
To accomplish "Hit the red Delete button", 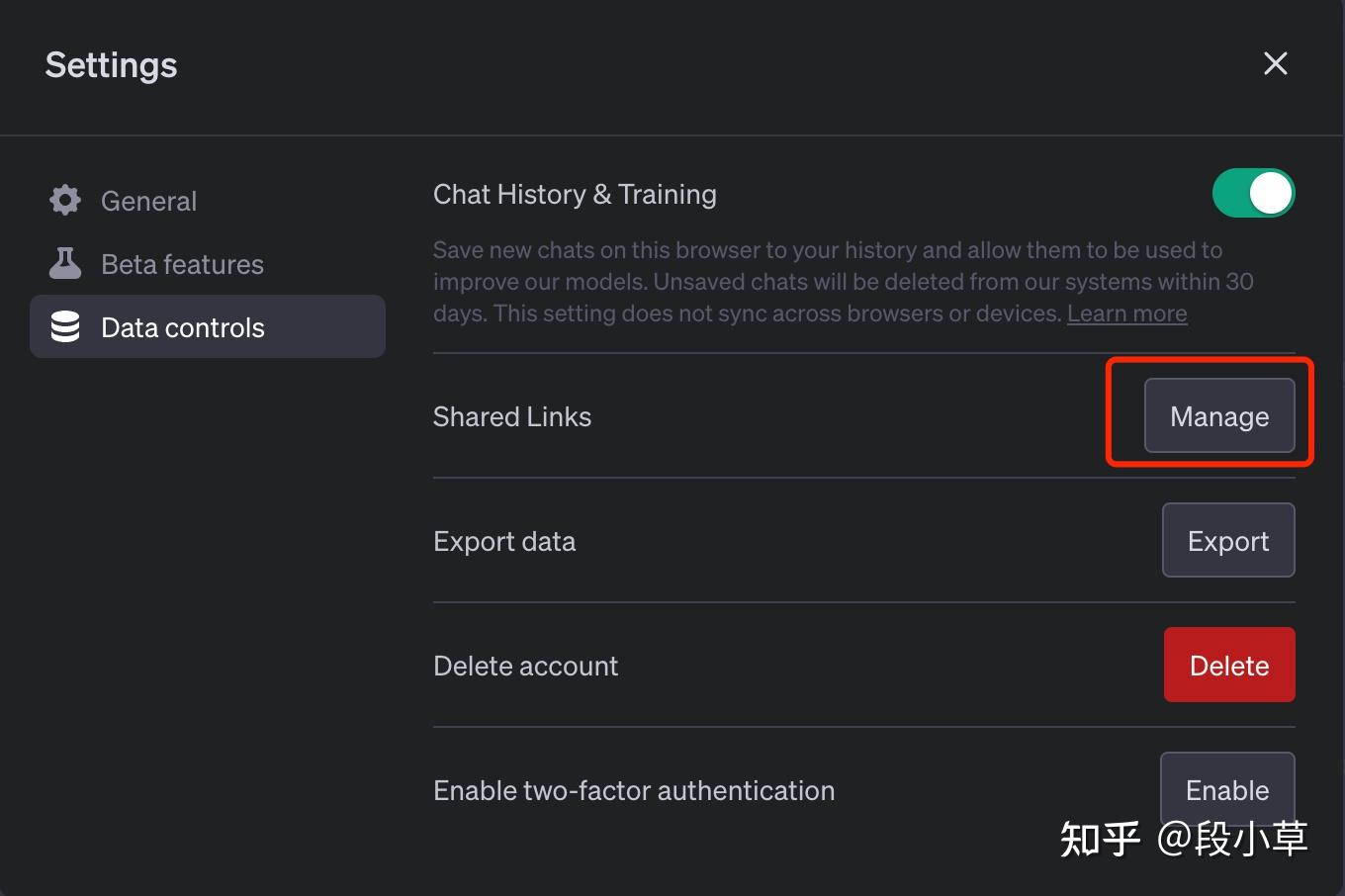I will [x=1228, y=666].
